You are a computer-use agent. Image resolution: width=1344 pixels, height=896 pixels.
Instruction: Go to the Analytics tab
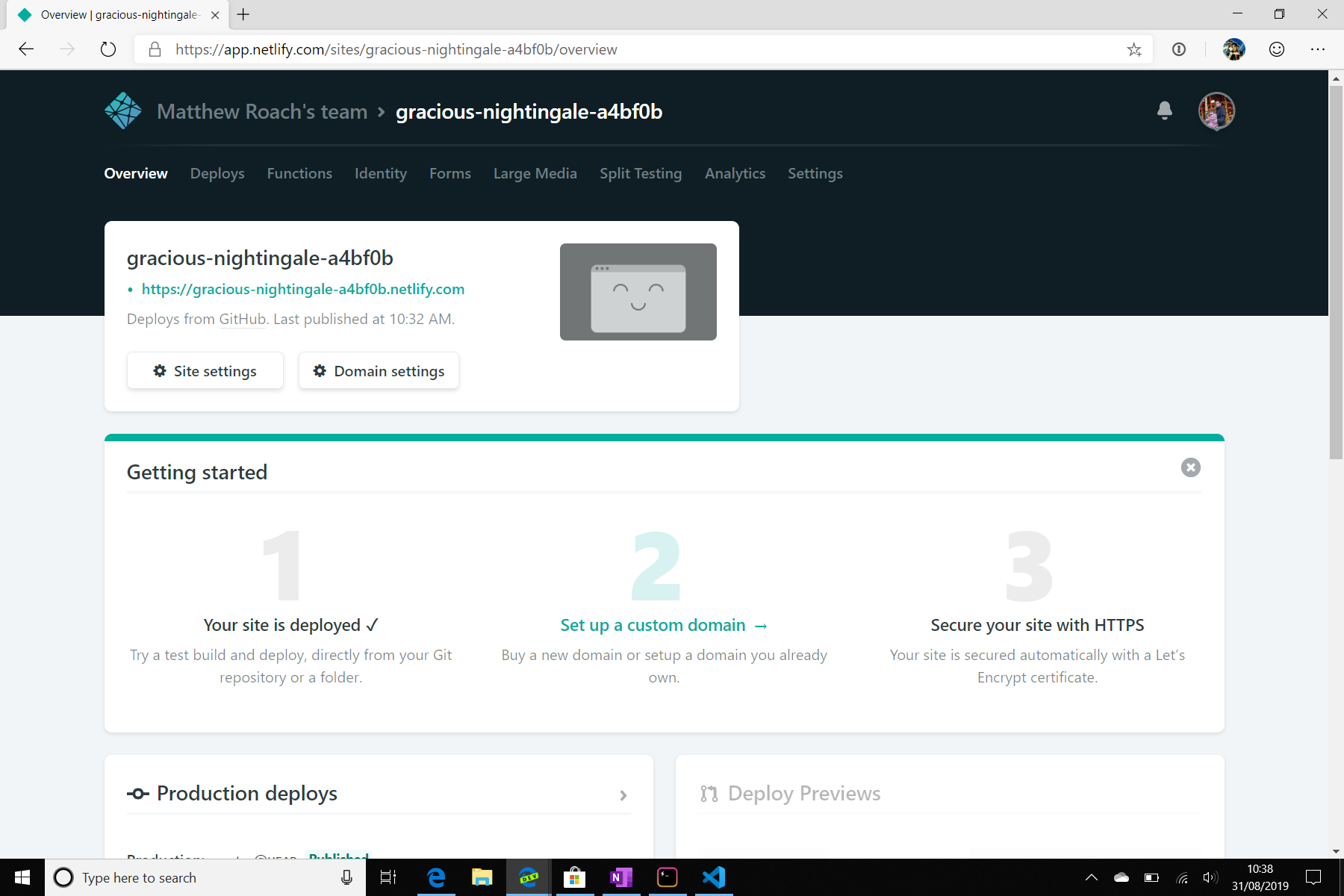(x=735, y=173)
